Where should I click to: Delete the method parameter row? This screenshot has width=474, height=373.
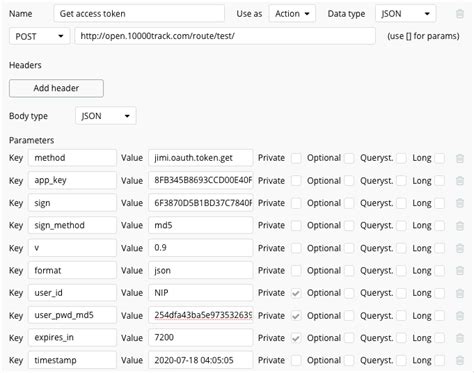(460, 158)
